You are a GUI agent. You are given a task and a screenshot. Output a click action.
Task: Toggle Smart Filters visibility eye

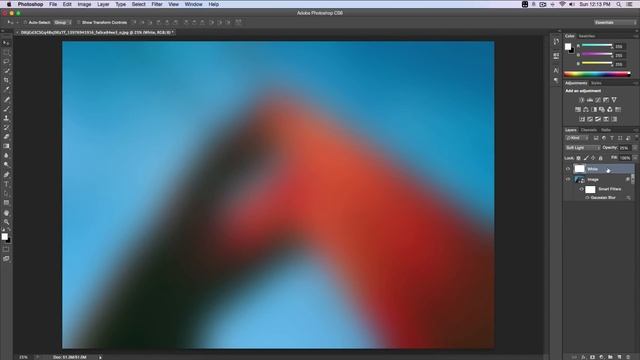581,189
